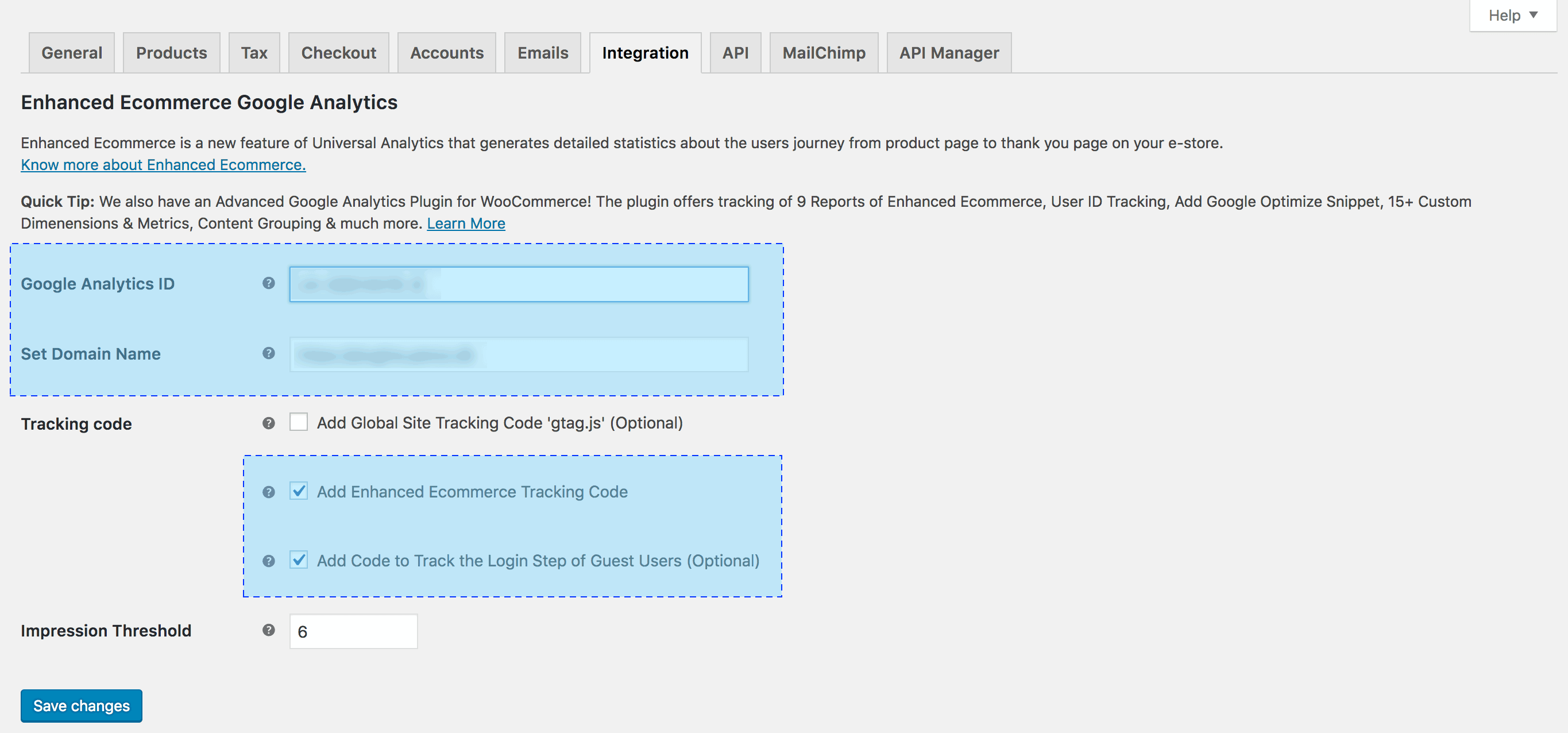The width and height of the screenshot is (1568, 733).
Task: Uncheck Add Enhanced Ecommerce Tracking Code
Action: 298,491
